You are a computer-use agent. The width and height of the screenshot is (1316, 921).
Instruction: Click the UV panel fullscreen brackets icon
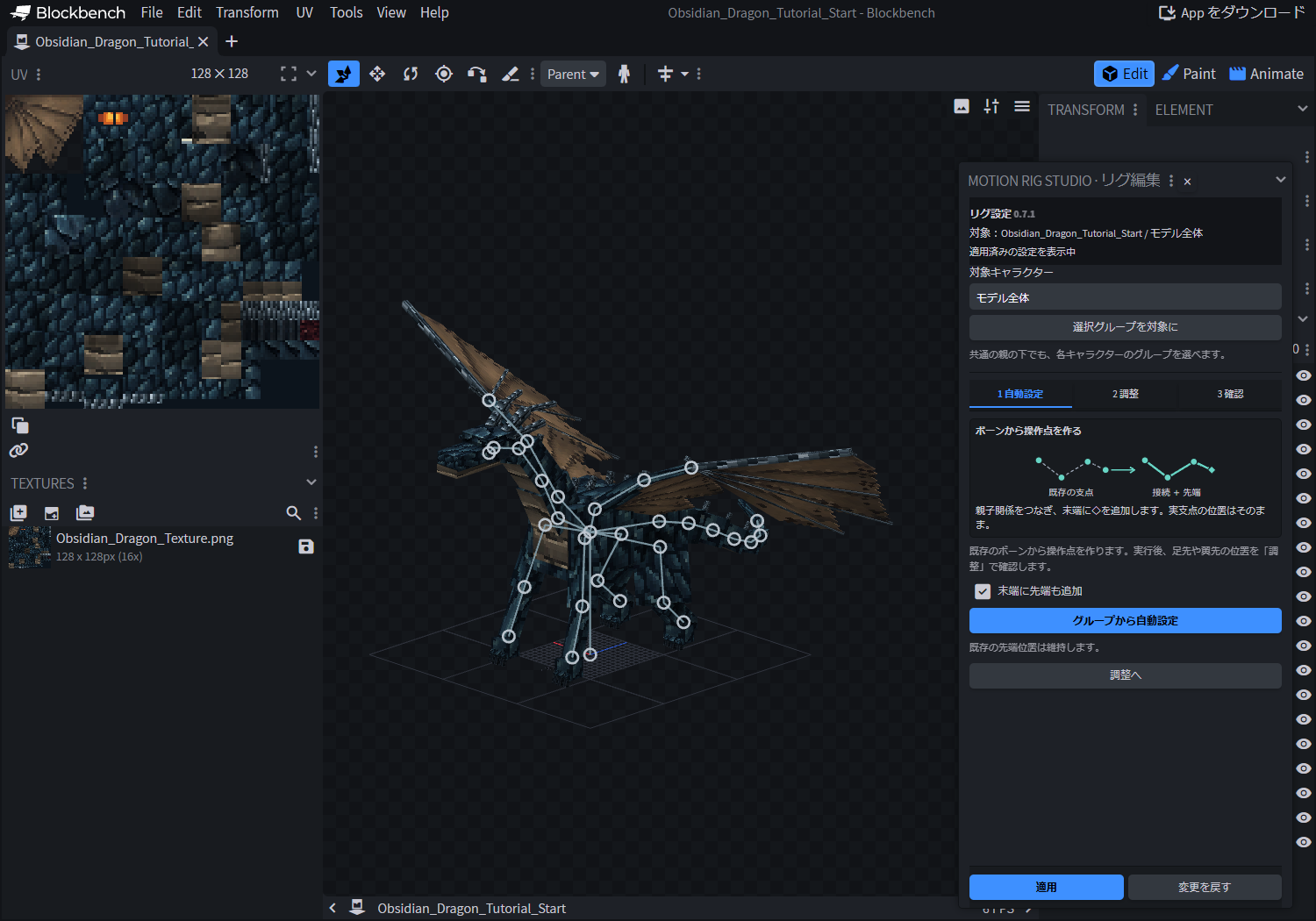click(x=289, y=74)
